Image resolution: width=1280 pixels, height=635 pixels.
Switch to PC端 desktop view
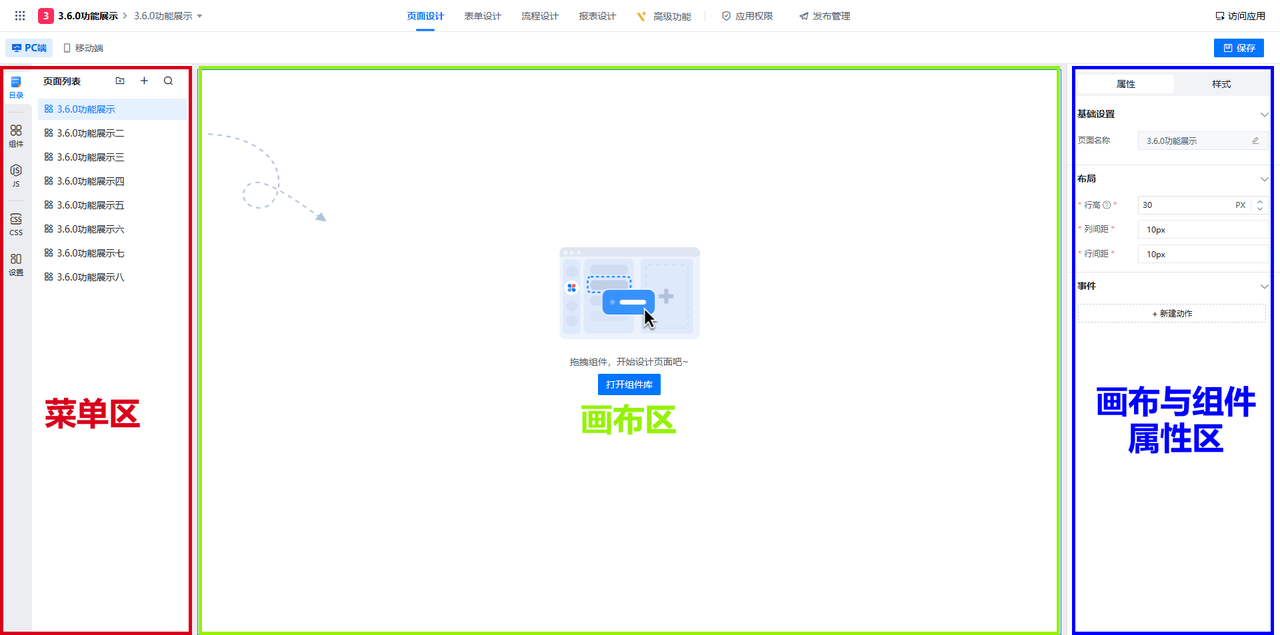tap(29, 48)
